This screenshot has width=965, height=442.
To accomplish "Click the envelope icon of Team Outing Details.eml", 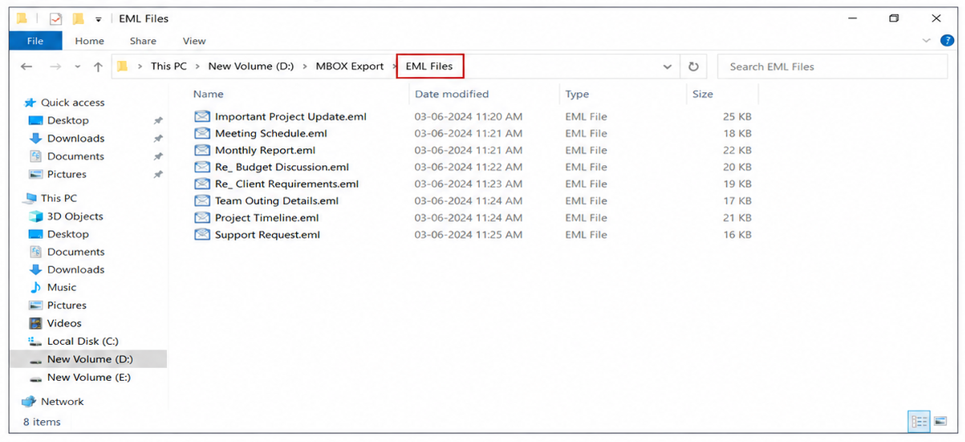I will (x=202, y=201).
